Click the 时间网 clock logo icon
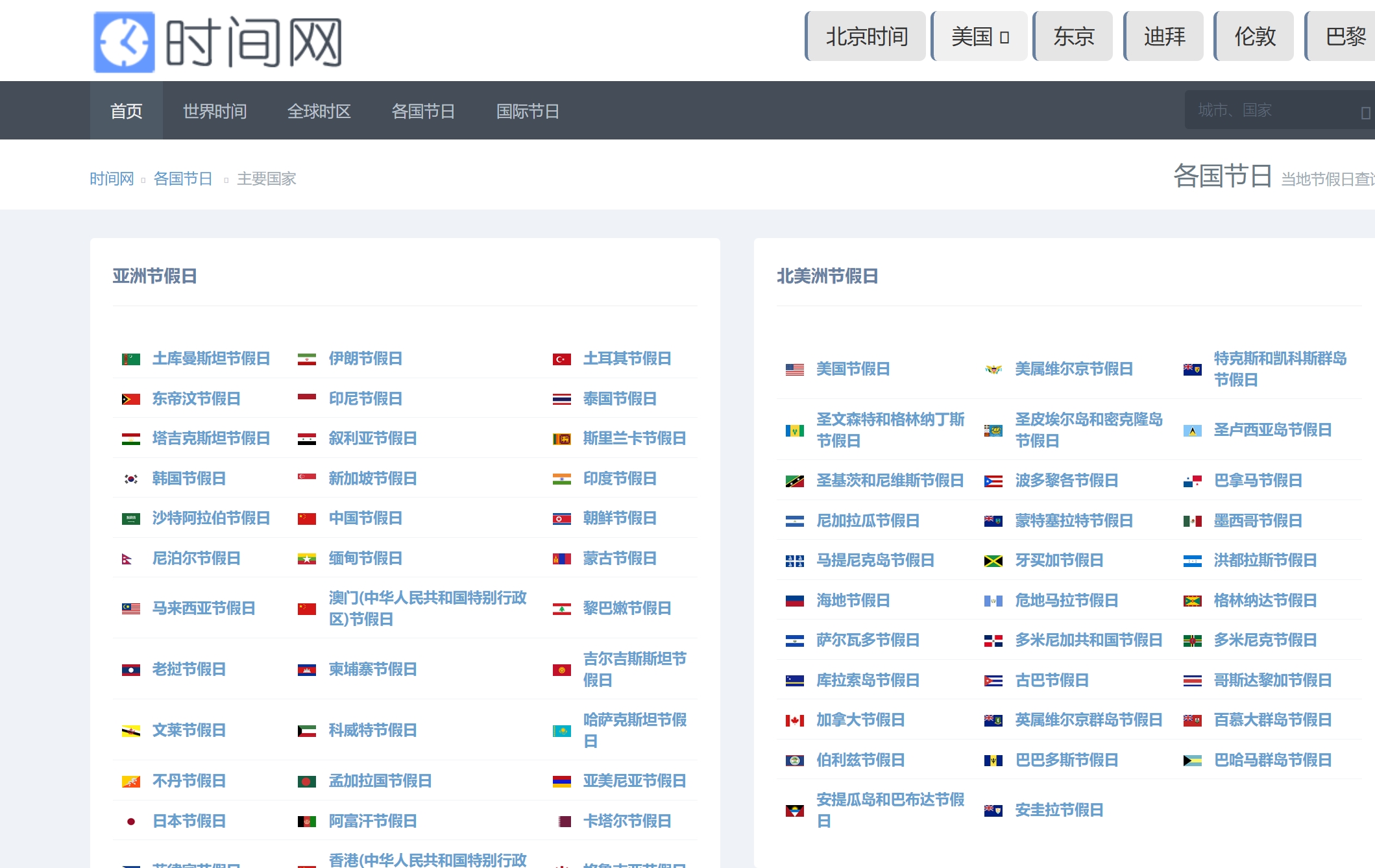This screenshot has height=868, width=1375. (x=124, y=42)
